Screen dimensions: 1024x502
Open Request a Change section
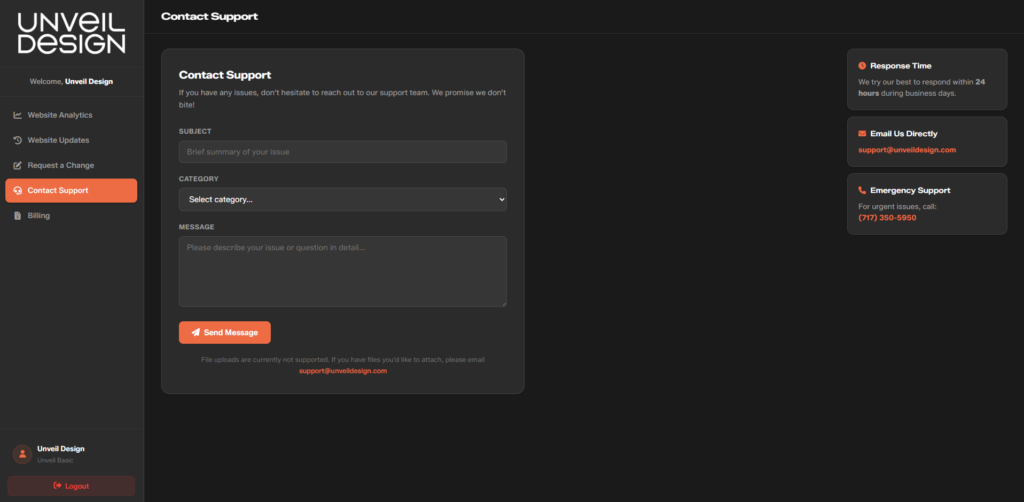click(71, 166)
